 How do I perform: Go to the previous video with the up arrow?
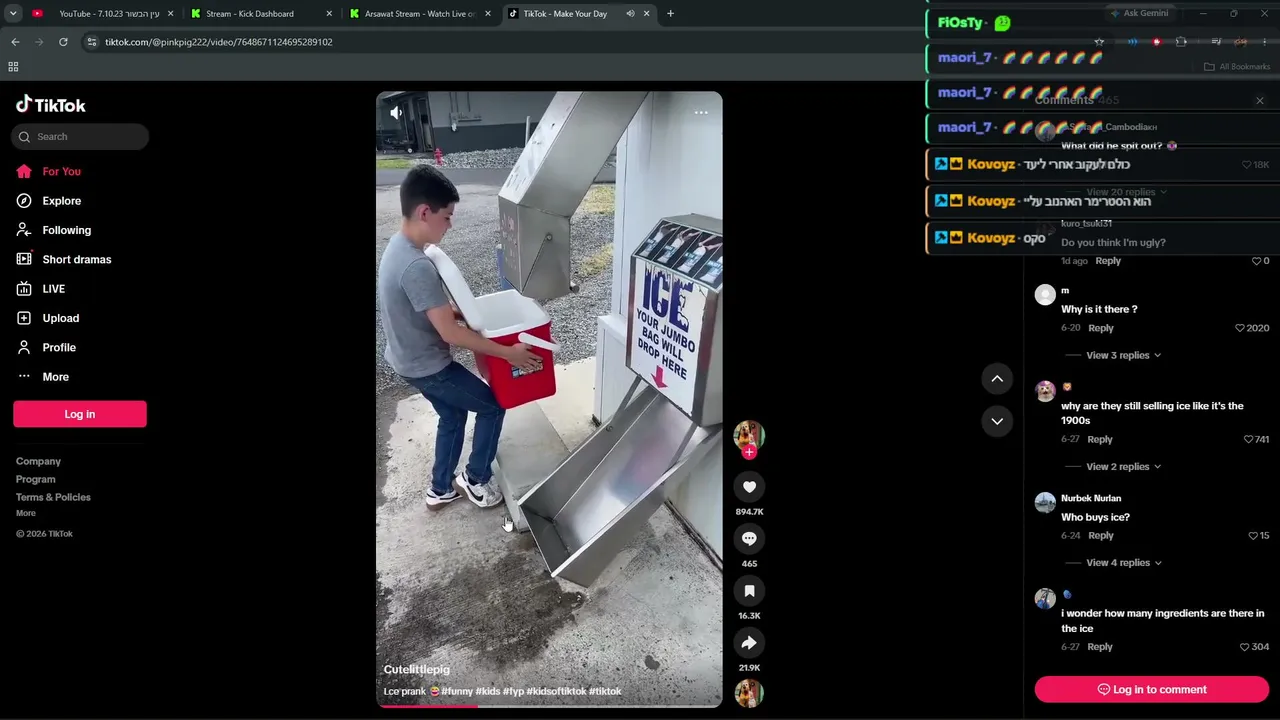(997, 378)
